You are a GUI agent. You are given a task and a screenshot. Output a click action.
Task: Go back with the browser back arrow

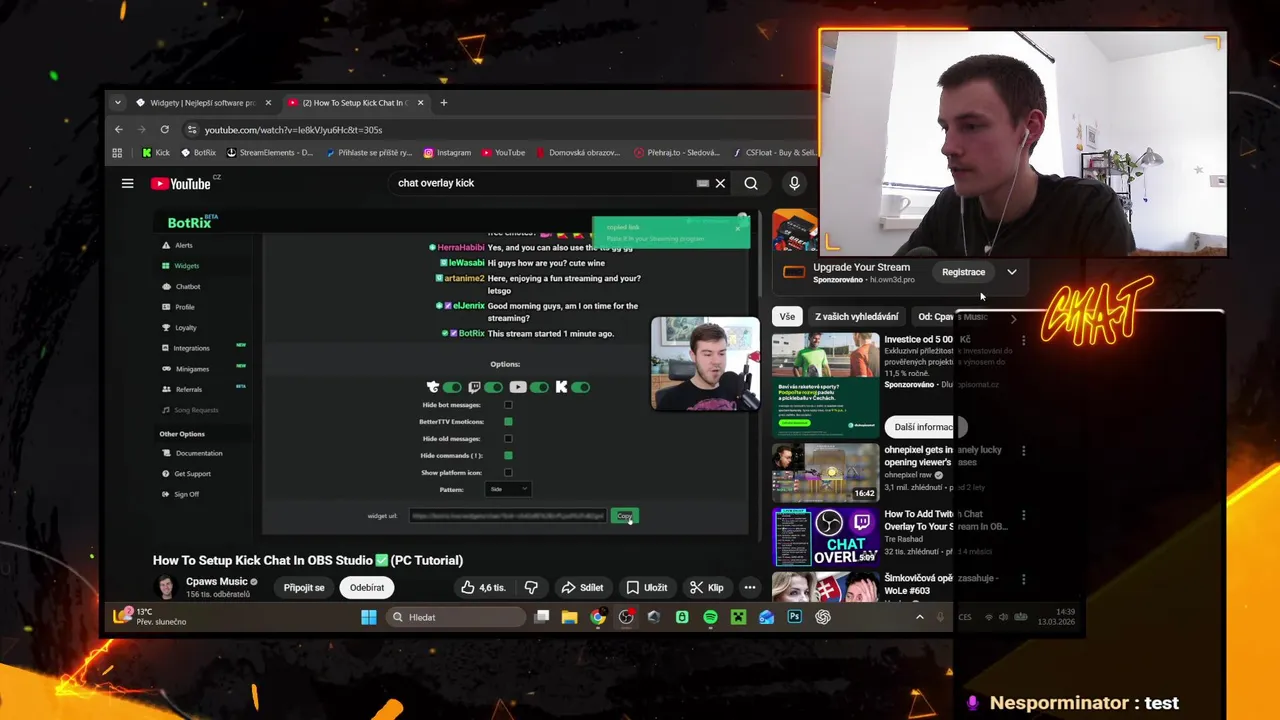point(118,129)
